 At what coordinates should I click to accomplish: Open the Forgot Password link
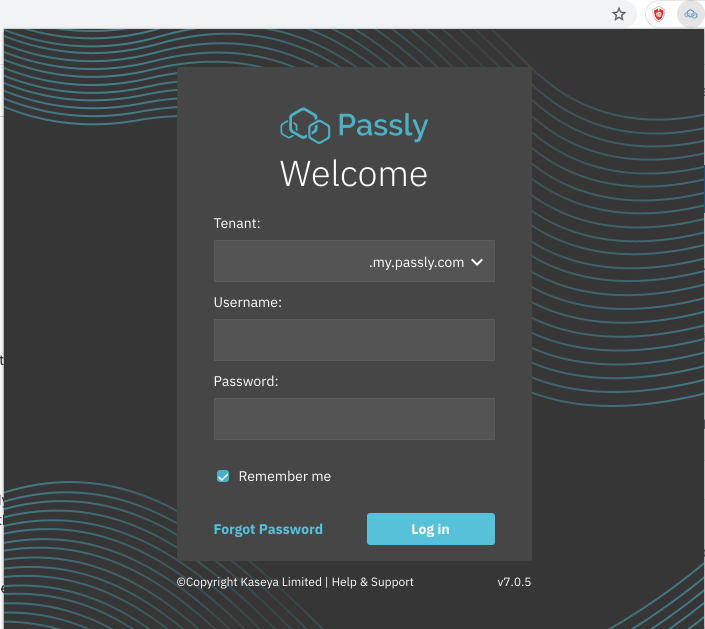[x=268, y=529]
